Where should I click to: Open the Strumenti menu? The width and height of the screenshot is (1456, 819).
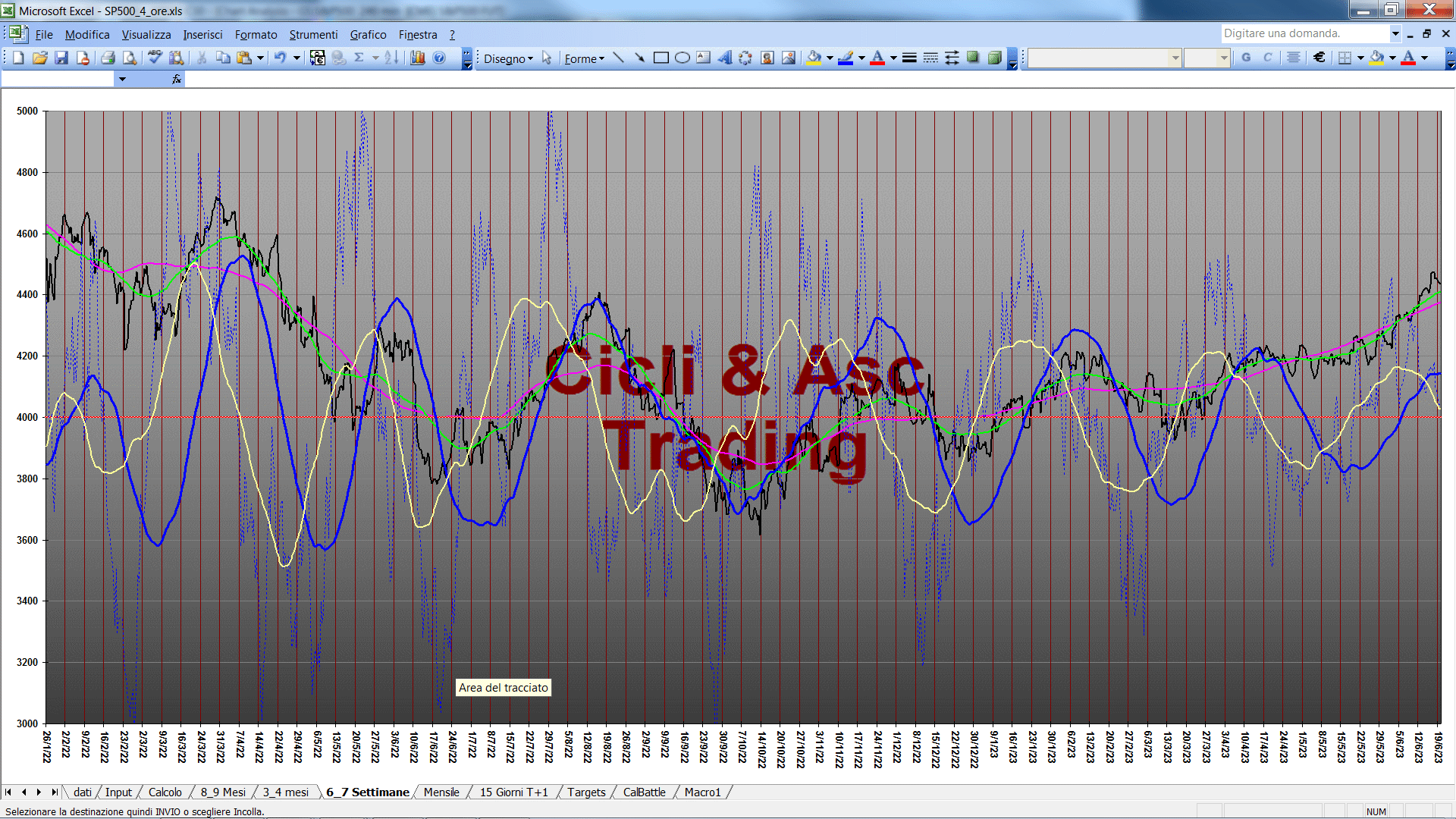point(313,35)
